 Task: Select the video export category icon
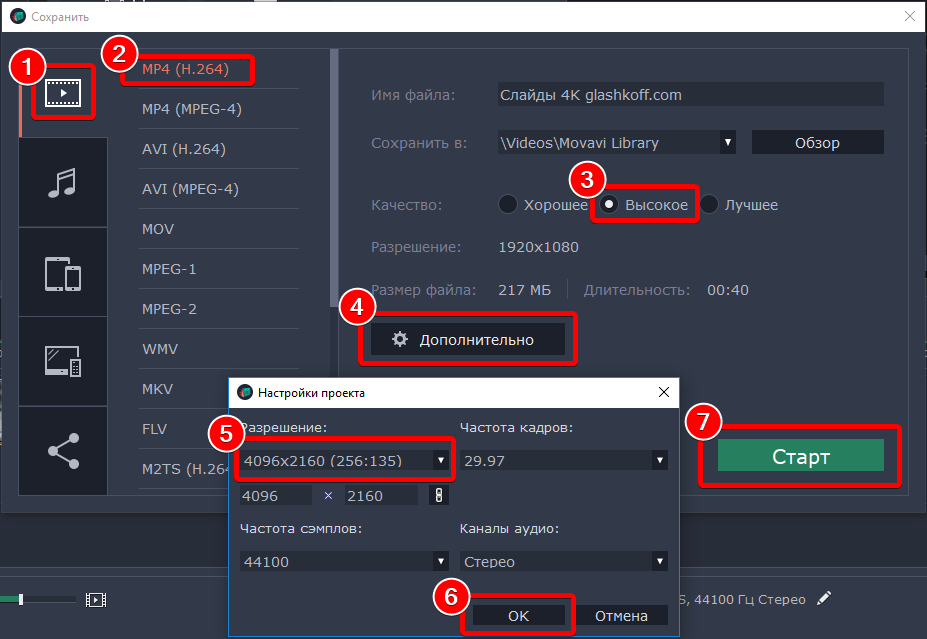(x=63, y=92)
